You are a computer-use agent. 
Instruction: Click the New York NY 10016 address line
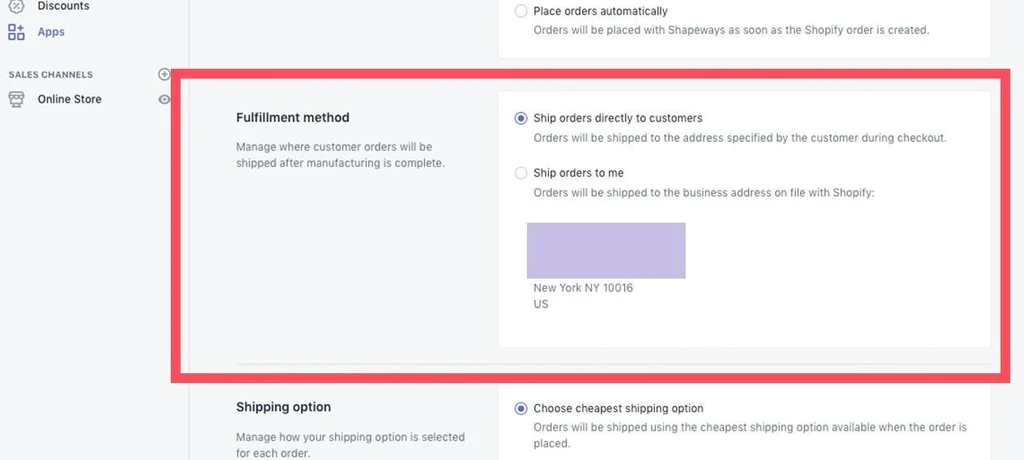pos(583,288)
